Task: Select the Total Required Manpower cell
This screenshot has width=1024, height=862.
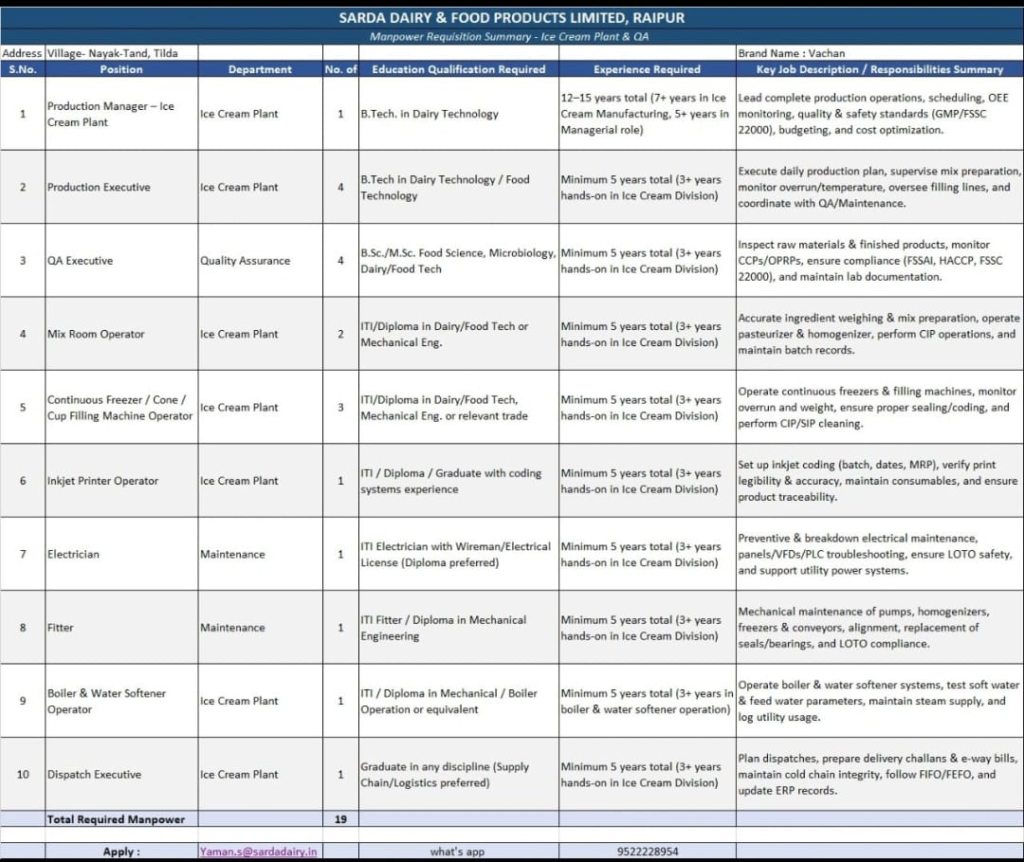Action: 121,819
